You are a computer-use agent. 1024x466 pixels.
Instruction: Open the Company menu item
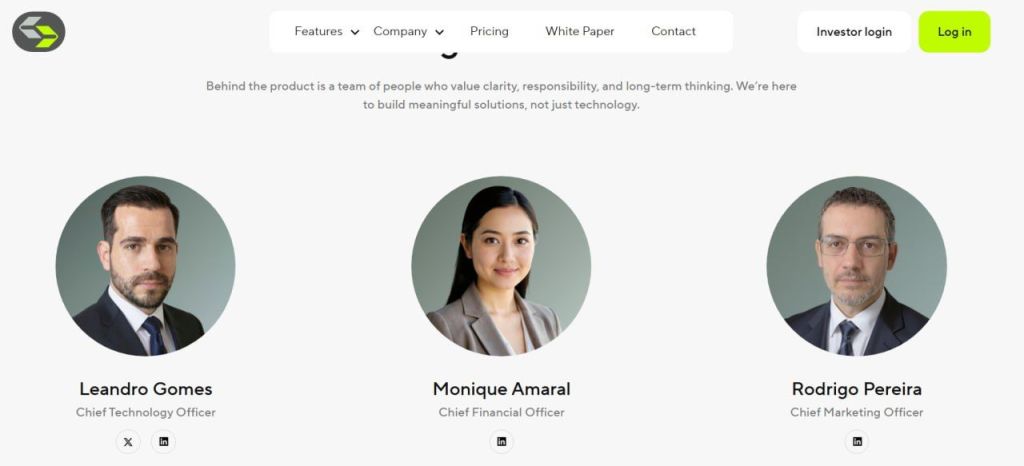tap(400, 31)
